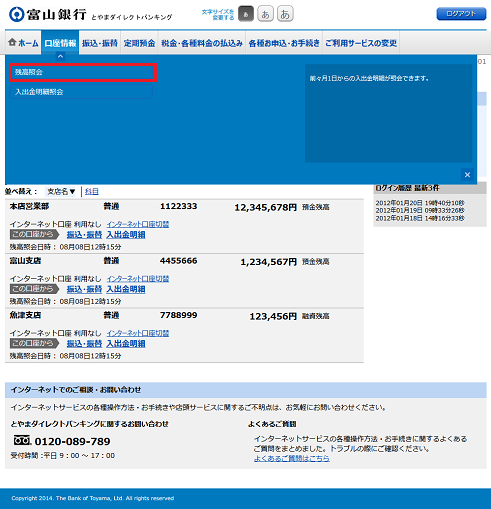Select 残高照会 from the submenu
This screenshot has height=509, width=491.
[83, 72]
